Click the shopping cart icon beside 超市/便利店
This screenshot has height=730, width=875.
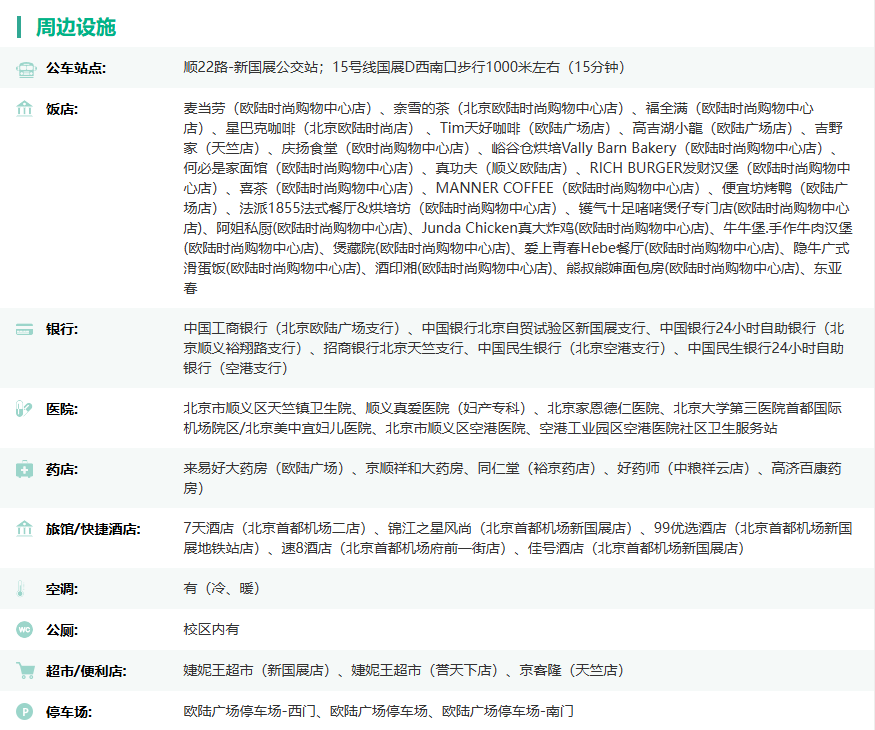tap(25, 670)
